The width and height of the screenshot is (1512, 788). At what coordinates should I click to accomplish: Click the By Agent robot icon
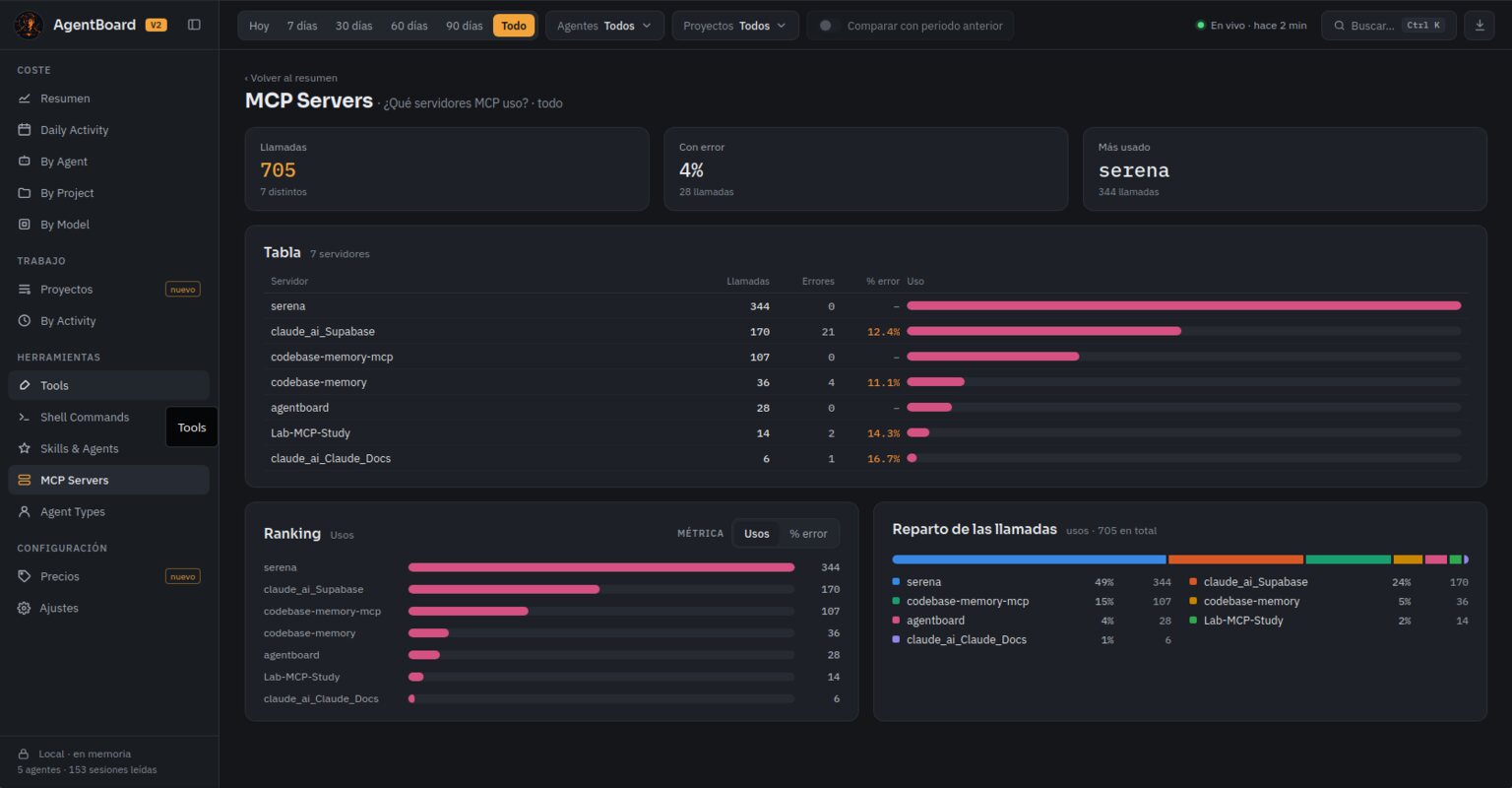tap(25, 162)
